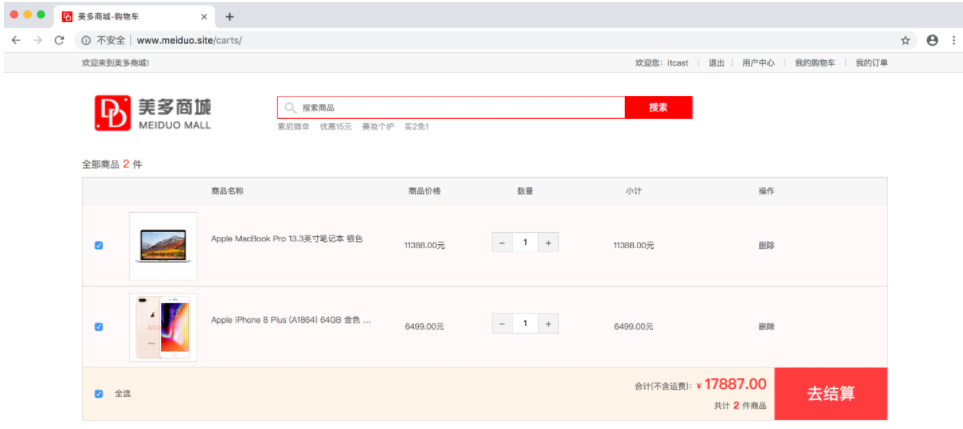
Task: Open the Apple MacBook Pro 13.3英寸 product name
Action: point(287,238)
